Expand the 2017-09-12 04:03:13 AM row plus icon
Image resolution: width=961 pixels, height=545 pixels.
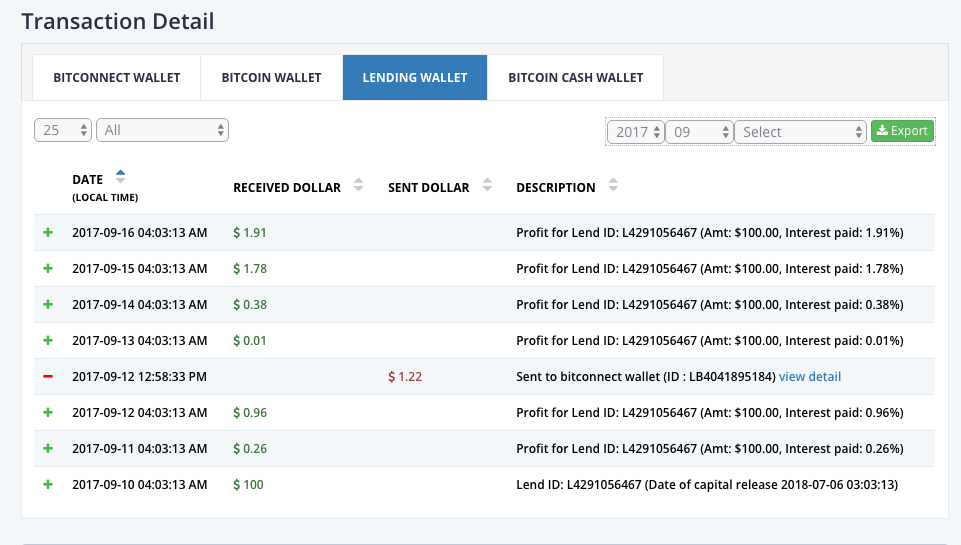pos(48,413)
